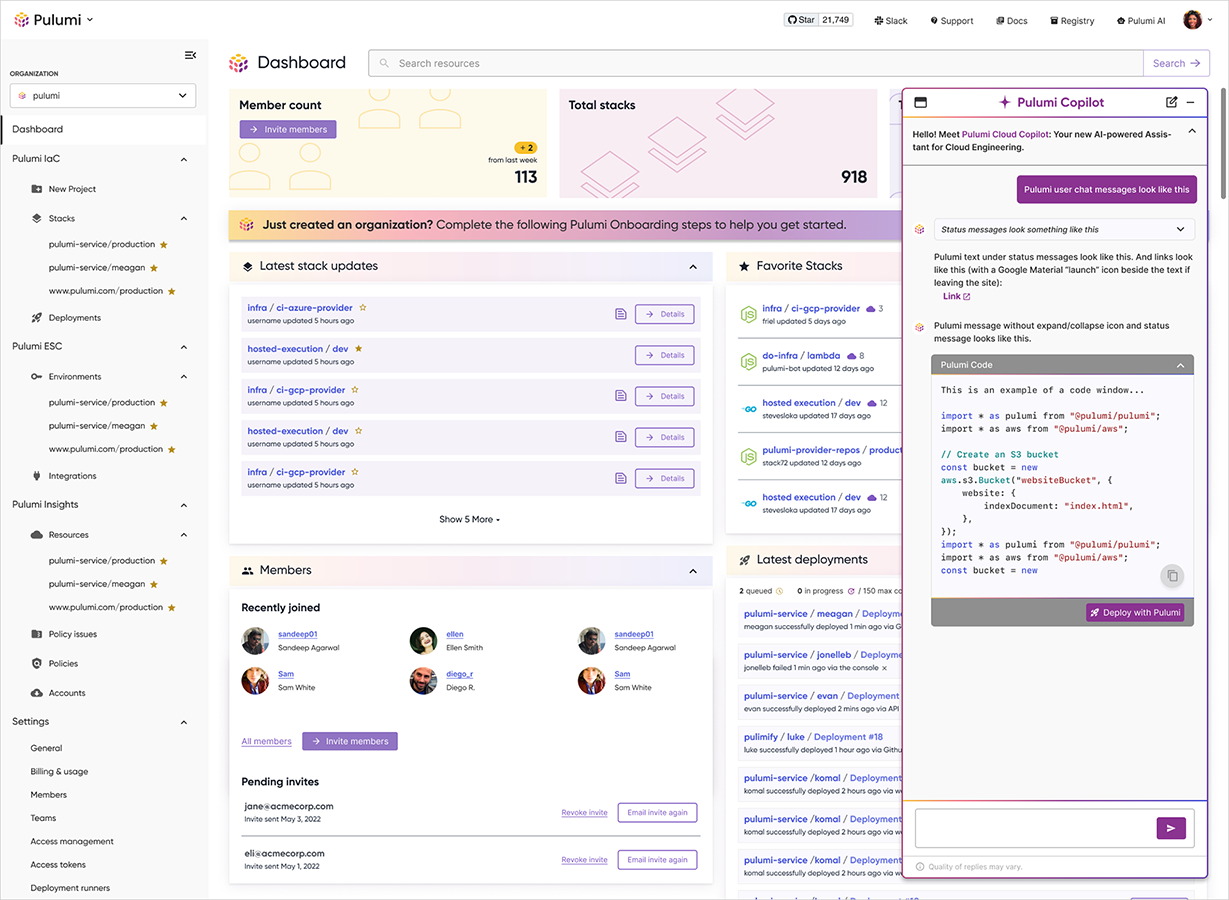Screen dimensions: 1229x900
Task: Open Integrations under Pulumi ESC
Action: coord(73,476)
